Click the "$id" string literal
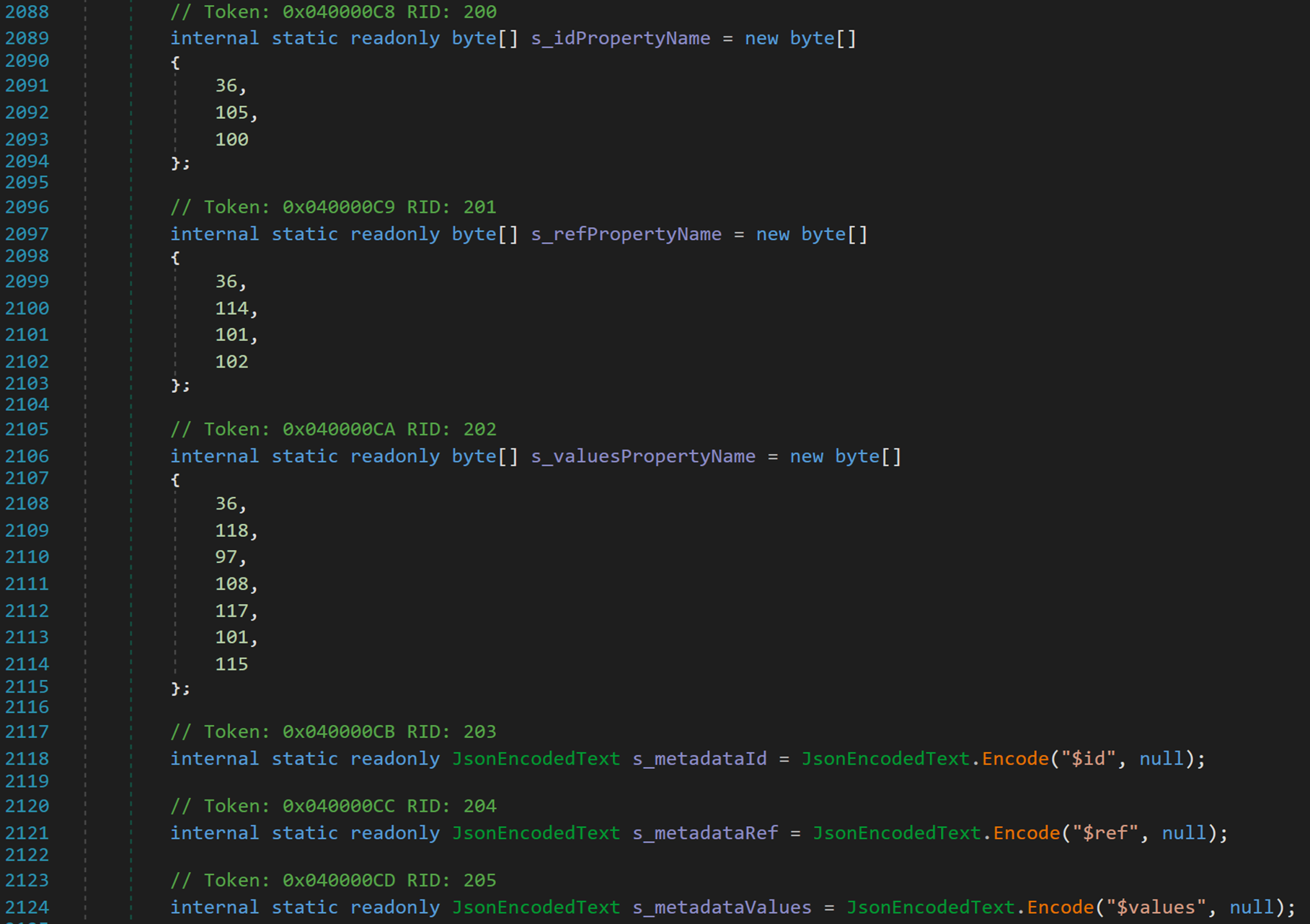This screenshot has height=924, width=1310. tap(1088, 759)
